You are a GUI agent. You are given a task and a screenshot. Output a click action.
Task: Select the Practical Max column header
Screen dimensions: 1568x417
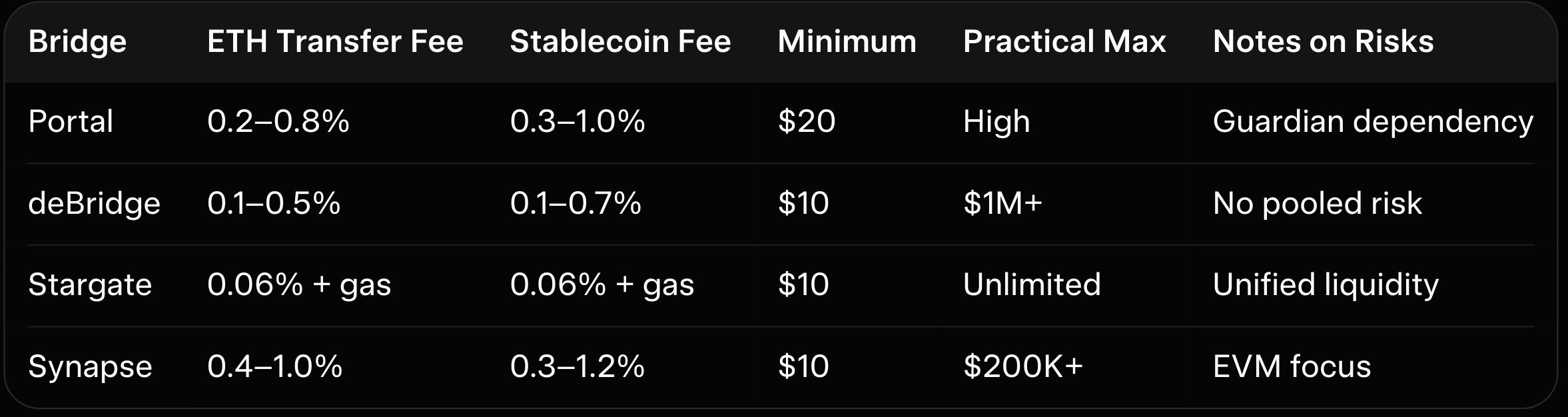(1064, 42)
